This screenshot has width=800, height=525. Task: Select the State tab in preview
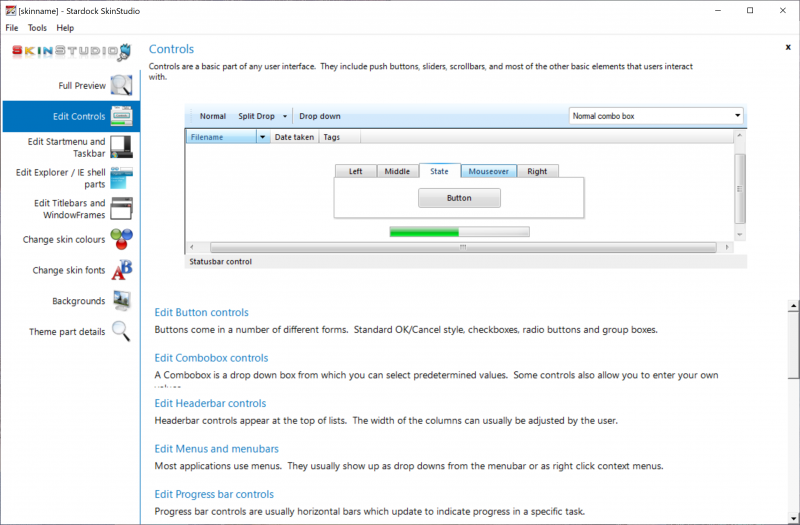(439, 171)
